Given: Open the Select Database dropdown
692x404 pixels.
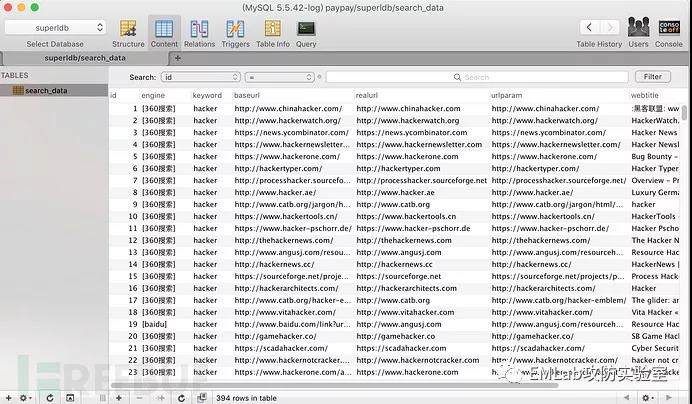Looking at the screenshot, I should point(55,27).
